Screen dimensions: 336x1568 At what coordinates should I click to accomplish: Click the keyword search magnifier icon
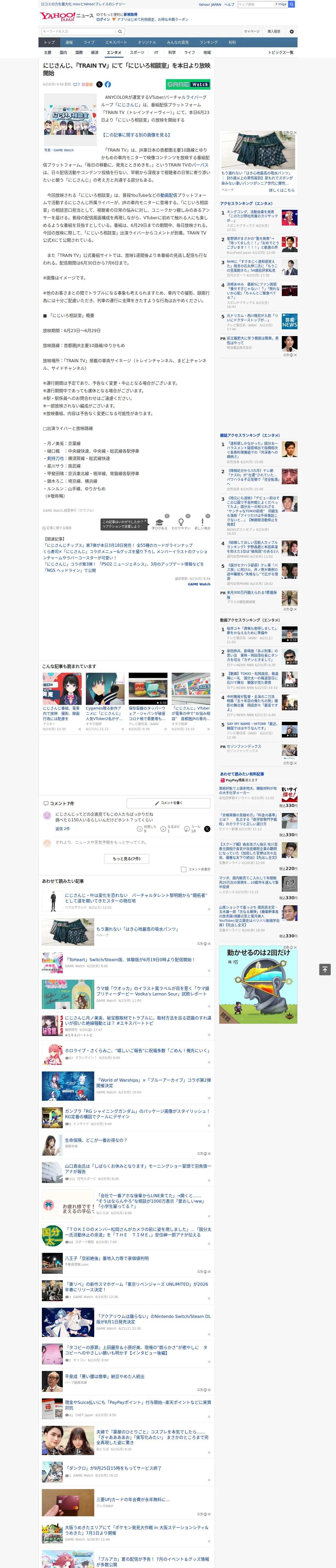pyautogui.click(x=120, y=32)
